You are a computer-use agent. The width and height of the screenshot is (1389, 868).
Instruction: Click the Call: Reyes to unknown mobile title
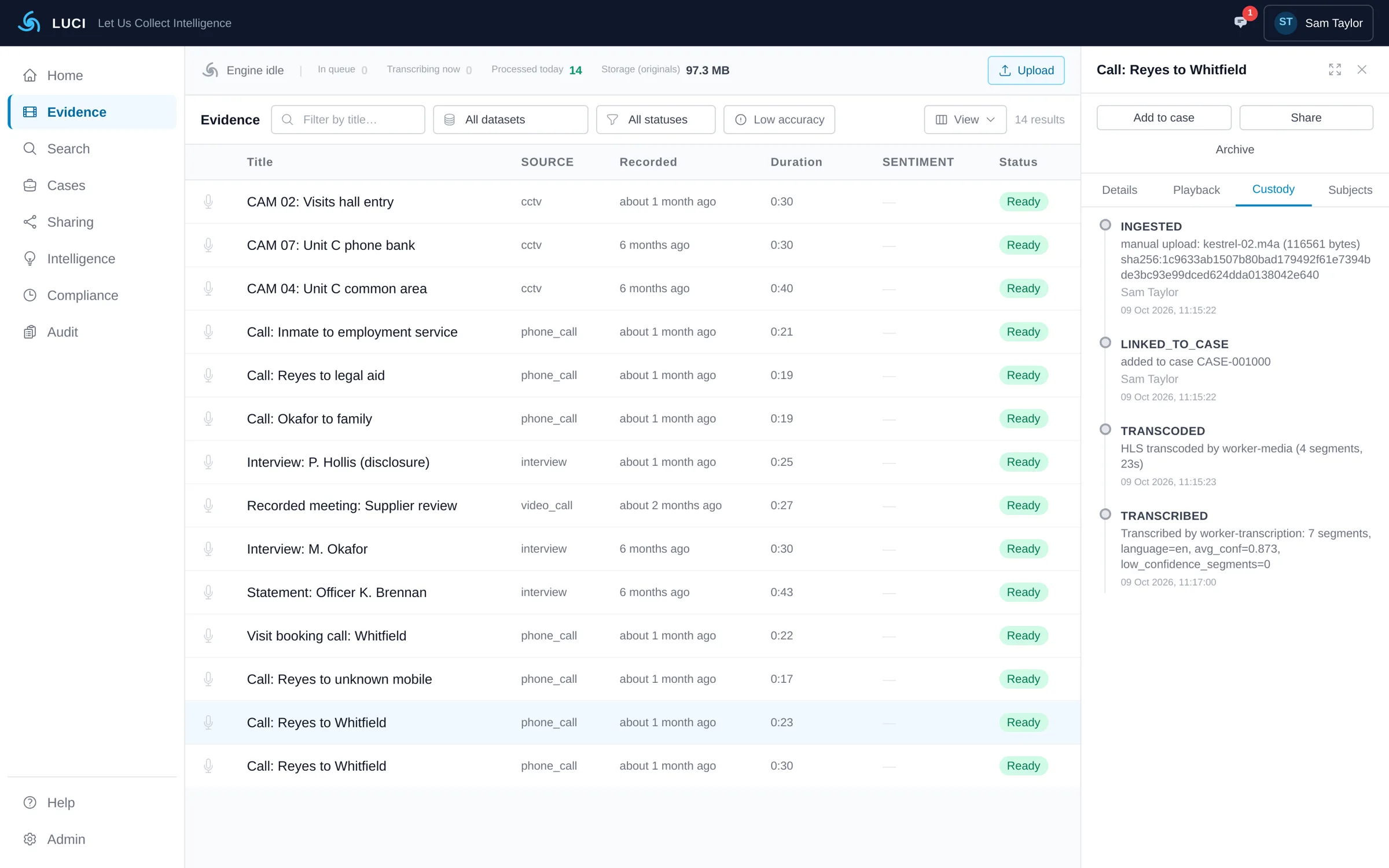339,679
